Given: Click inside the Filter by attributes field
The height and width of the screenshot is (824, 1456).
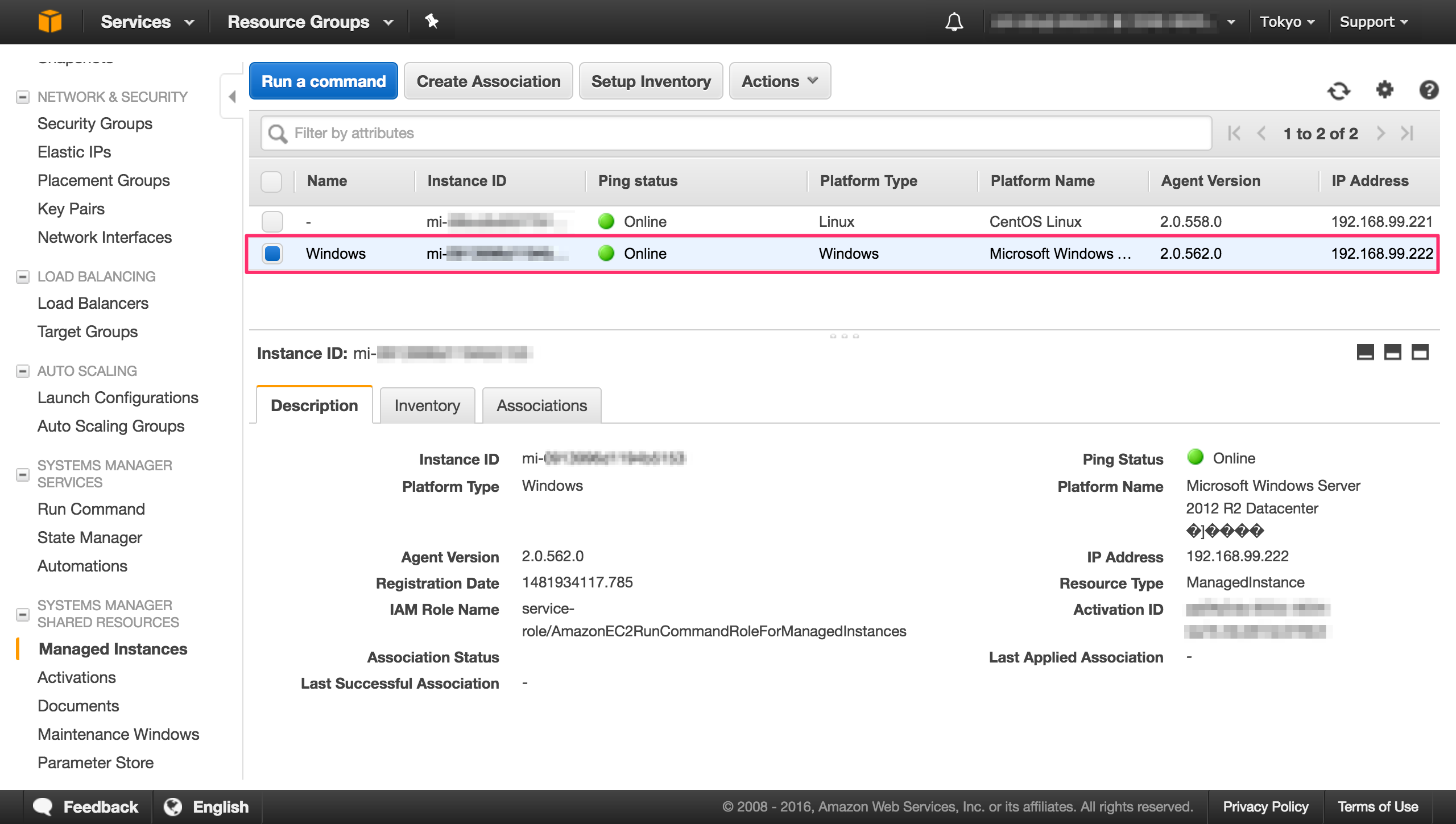Looking at the screenshot, I should pyautogui.click(x=512, y=133).
